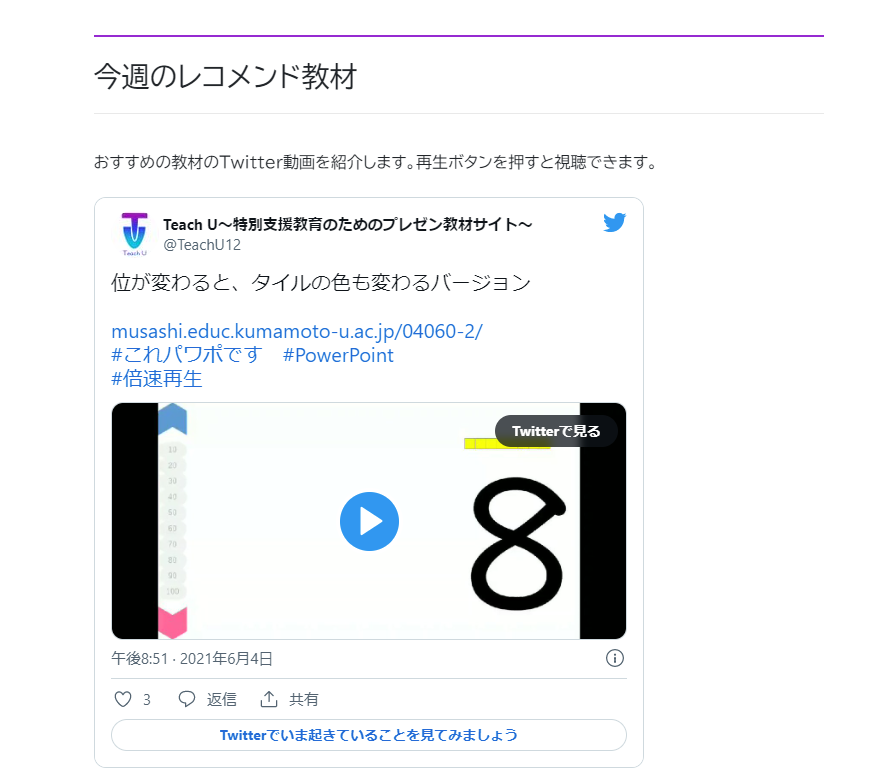The width and height of the screenshot is (894, 782).
Task: Click the like count number 3
Action: point(147,699)
